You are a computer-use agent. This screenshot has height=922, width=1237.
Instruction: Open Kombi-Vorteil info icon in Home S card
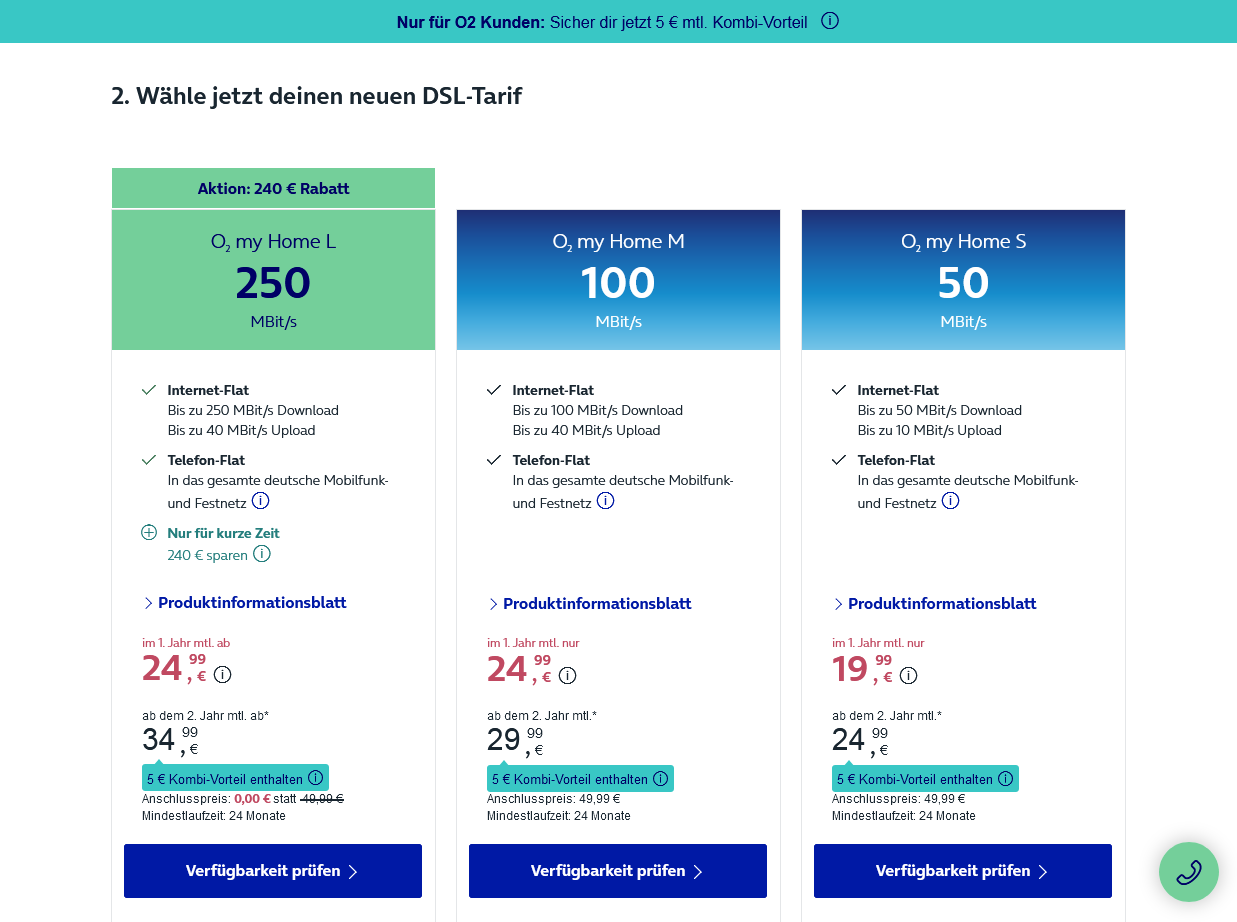coord(1006,779)
